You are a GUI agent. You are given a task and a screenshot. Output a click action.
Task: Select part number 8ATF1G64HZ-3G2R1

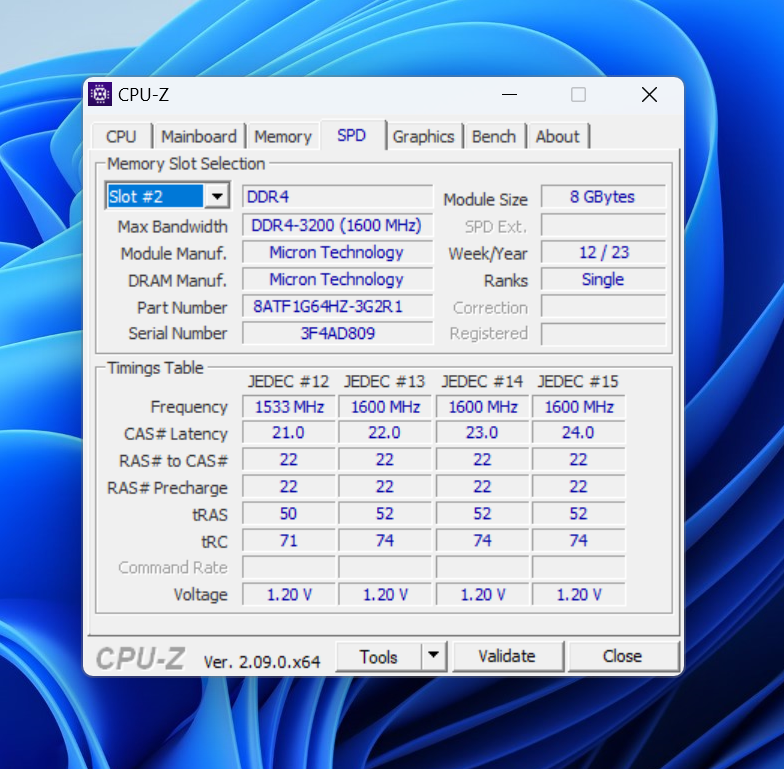click(338, 306)
